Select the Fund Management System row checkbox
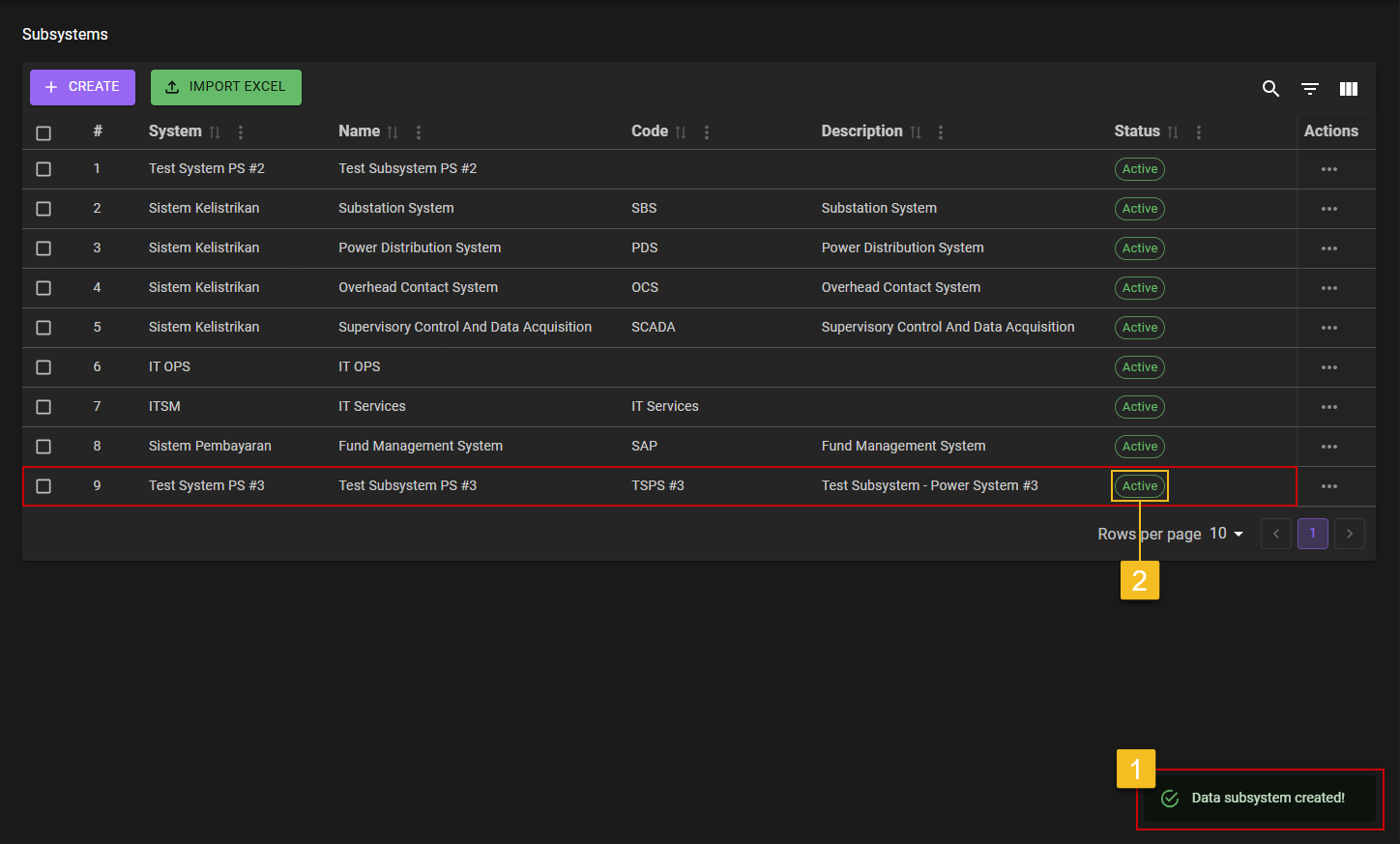1400x844 pixels. (44, 447)
